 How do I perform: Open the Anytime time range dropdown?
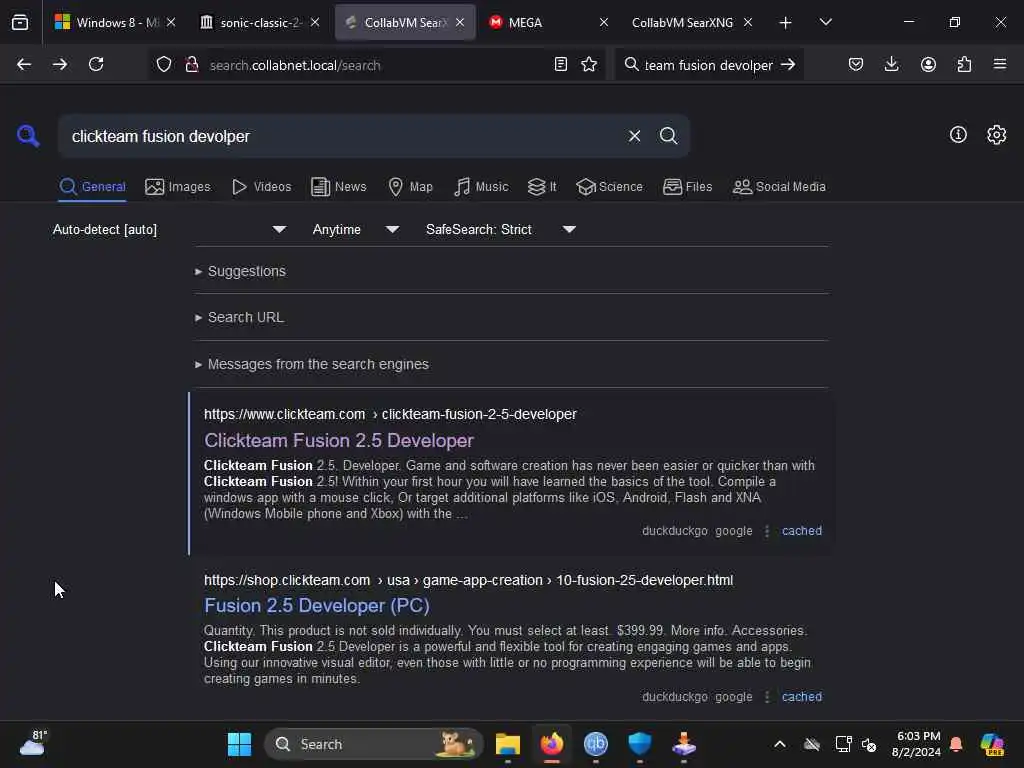click(356, 229)
